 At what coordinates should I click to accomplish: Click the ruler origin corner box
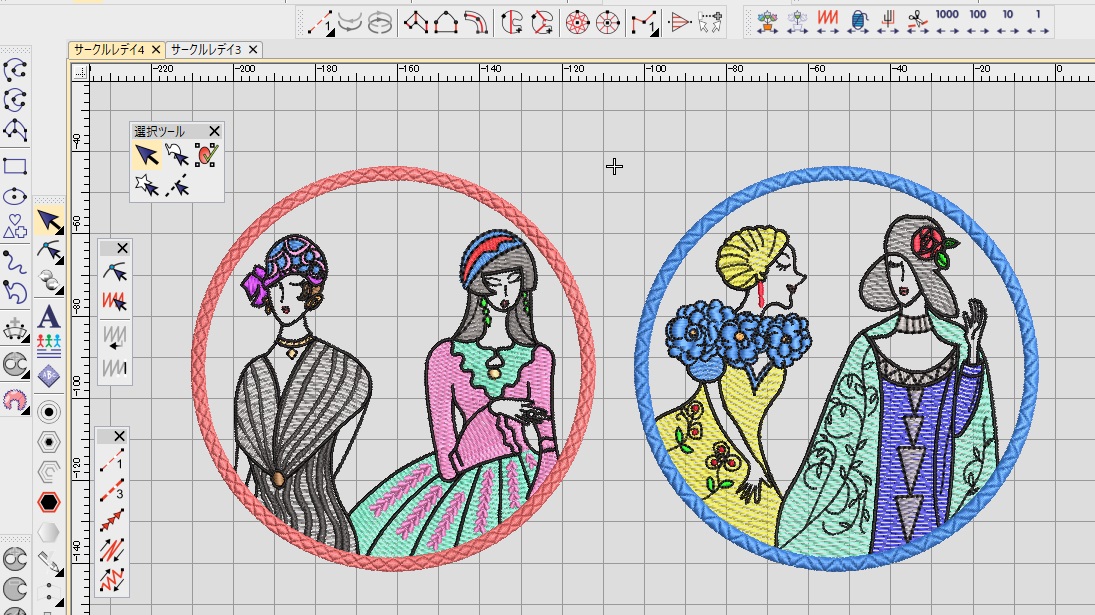point(81,72)
